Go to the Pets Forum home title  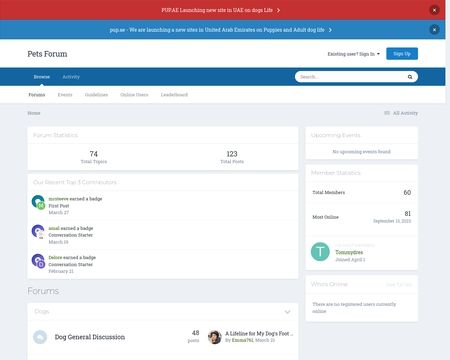pyautogui.click(x=47, y=54)
